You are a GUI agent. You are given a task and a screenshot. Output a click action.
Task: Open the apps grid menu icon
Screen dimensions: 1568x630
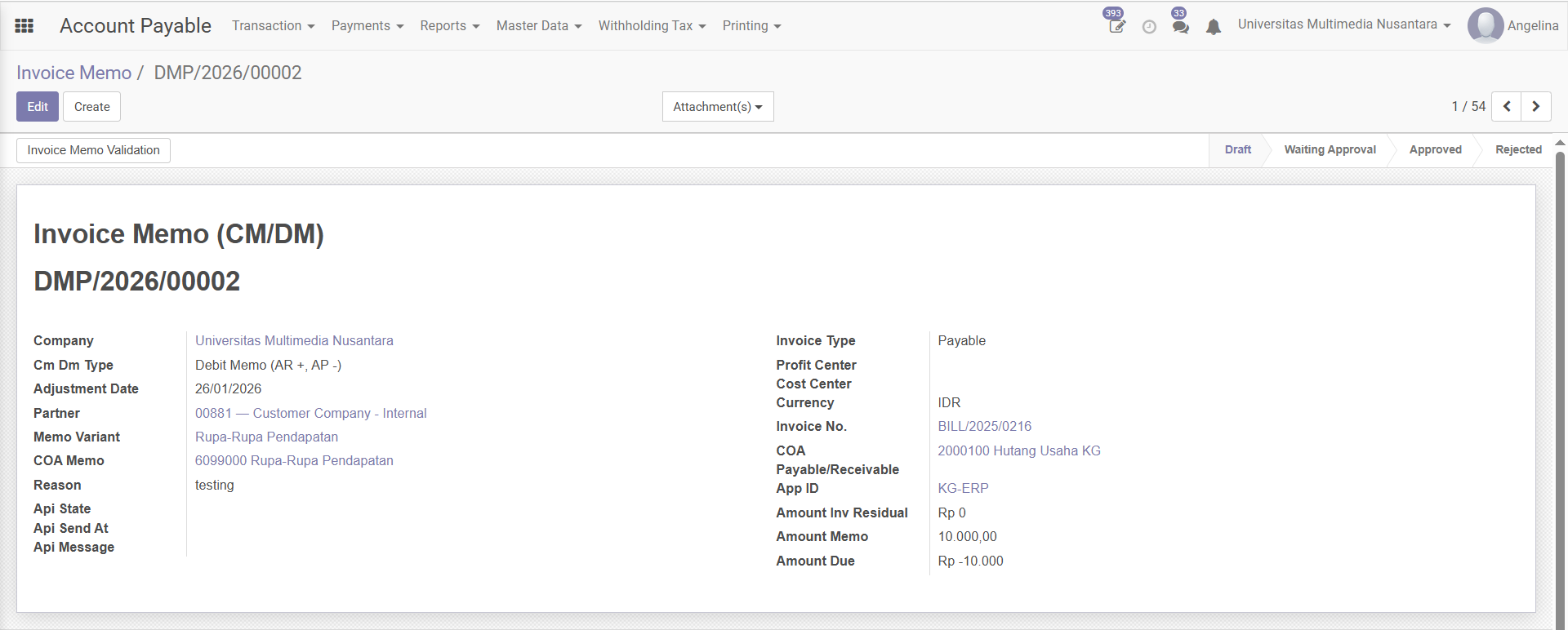pos(24,26)
